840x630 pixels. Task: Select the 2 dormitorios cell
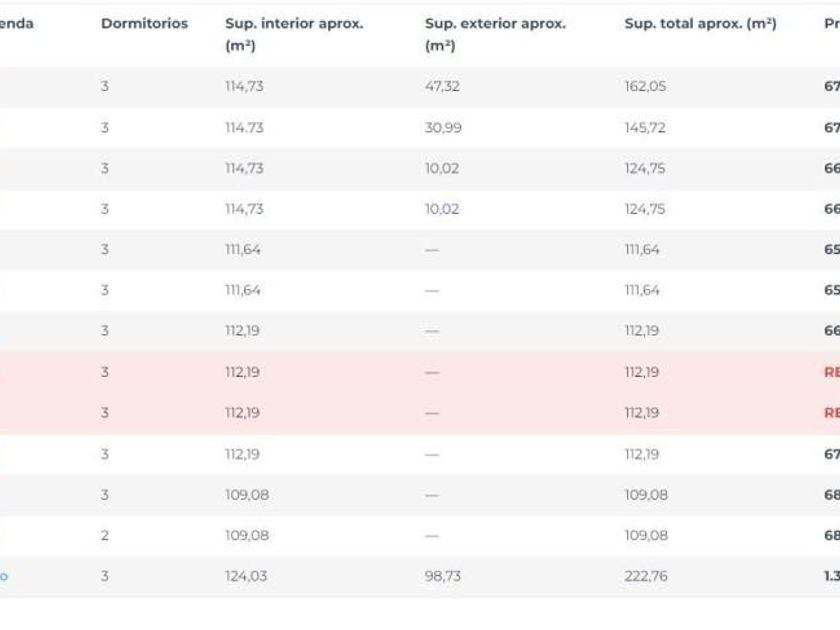104,535
